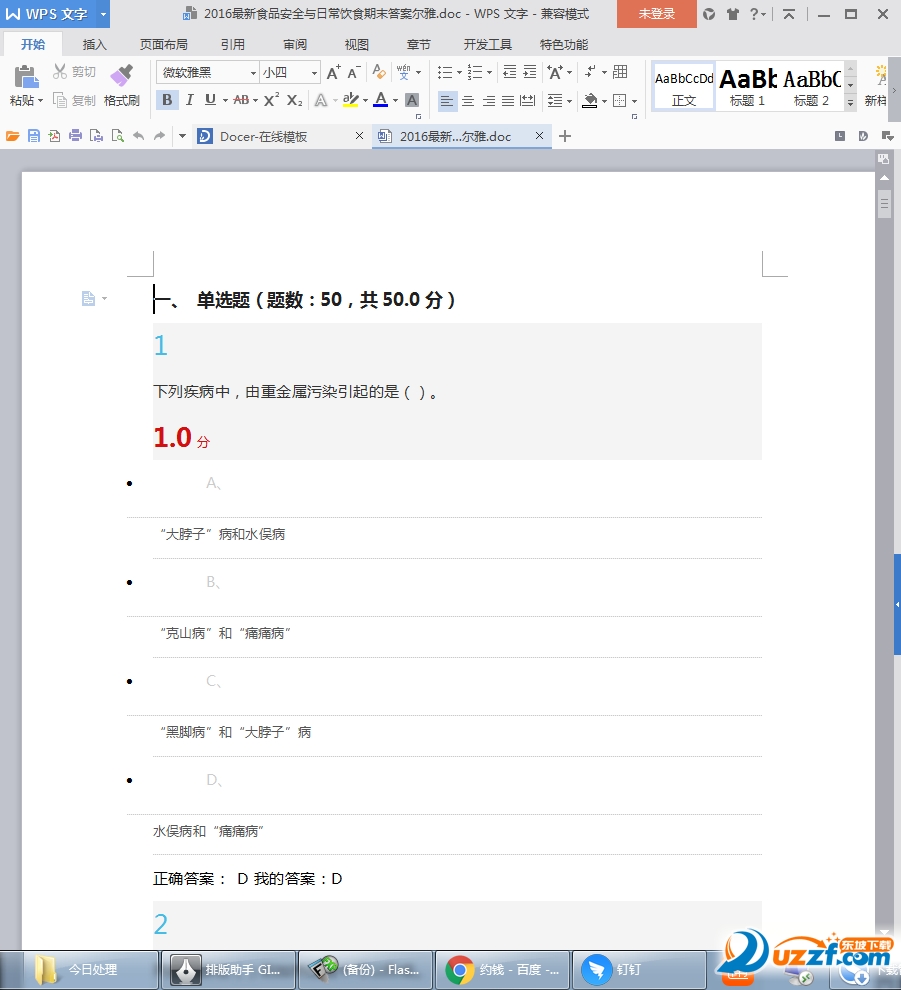Save document with floppy disk icon
Image resolution: width=901 pixels, height=990 pixels.
(33, 136)
